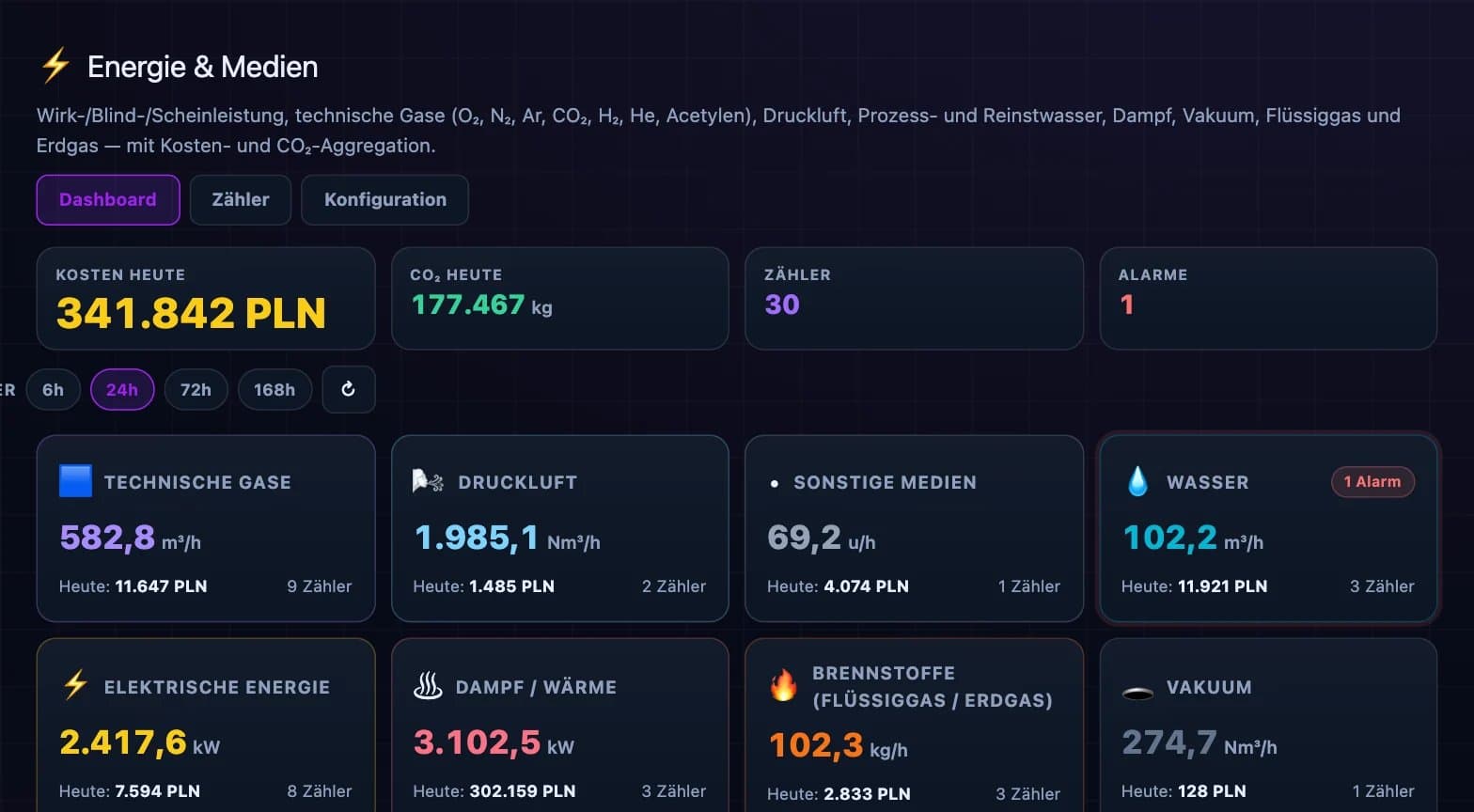This screenshot has height=812, width=1474.
Task: Open the Konfiguration tab
Action: coord(385,199)
